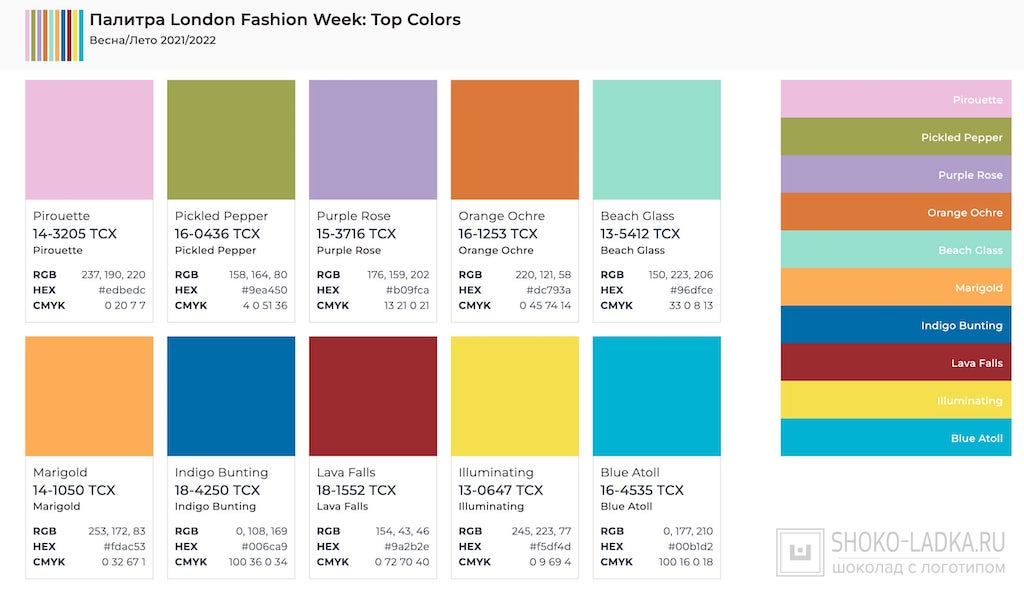Click the 18-4250 TCX Pantone code
Screen dimensions: 1024x595
217,490
